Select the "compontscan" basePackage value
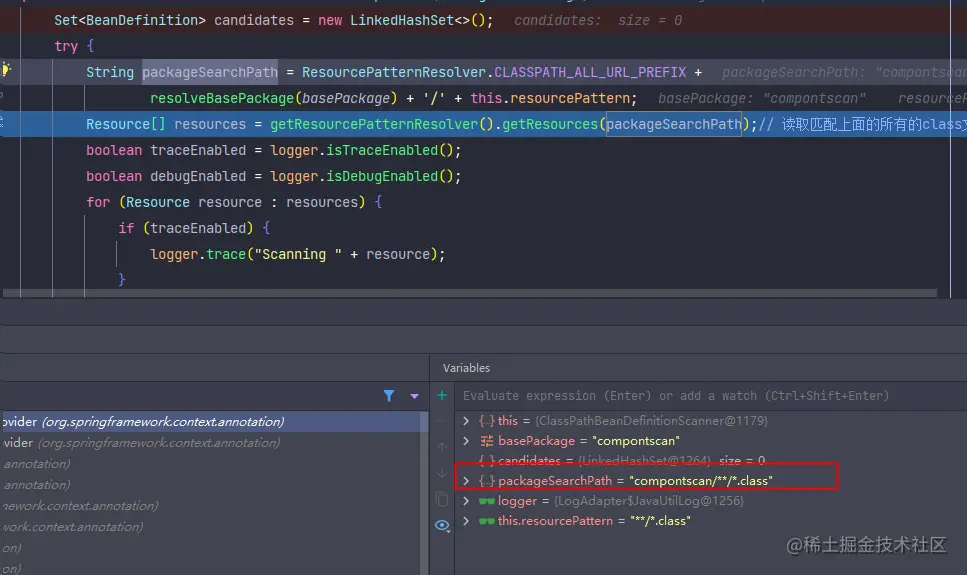This screenshot has height=575, width=967. (x=636, y=441)
